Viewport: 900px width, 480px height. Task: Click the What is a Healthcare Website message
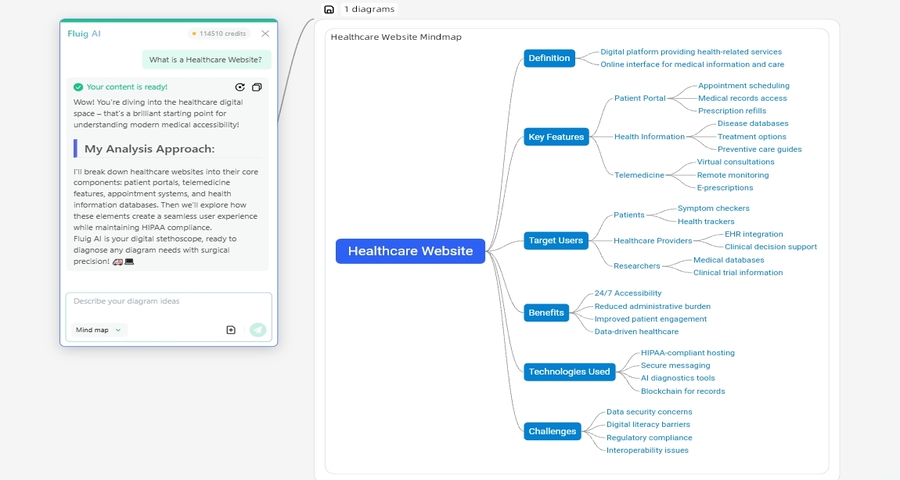click(205, 60)
